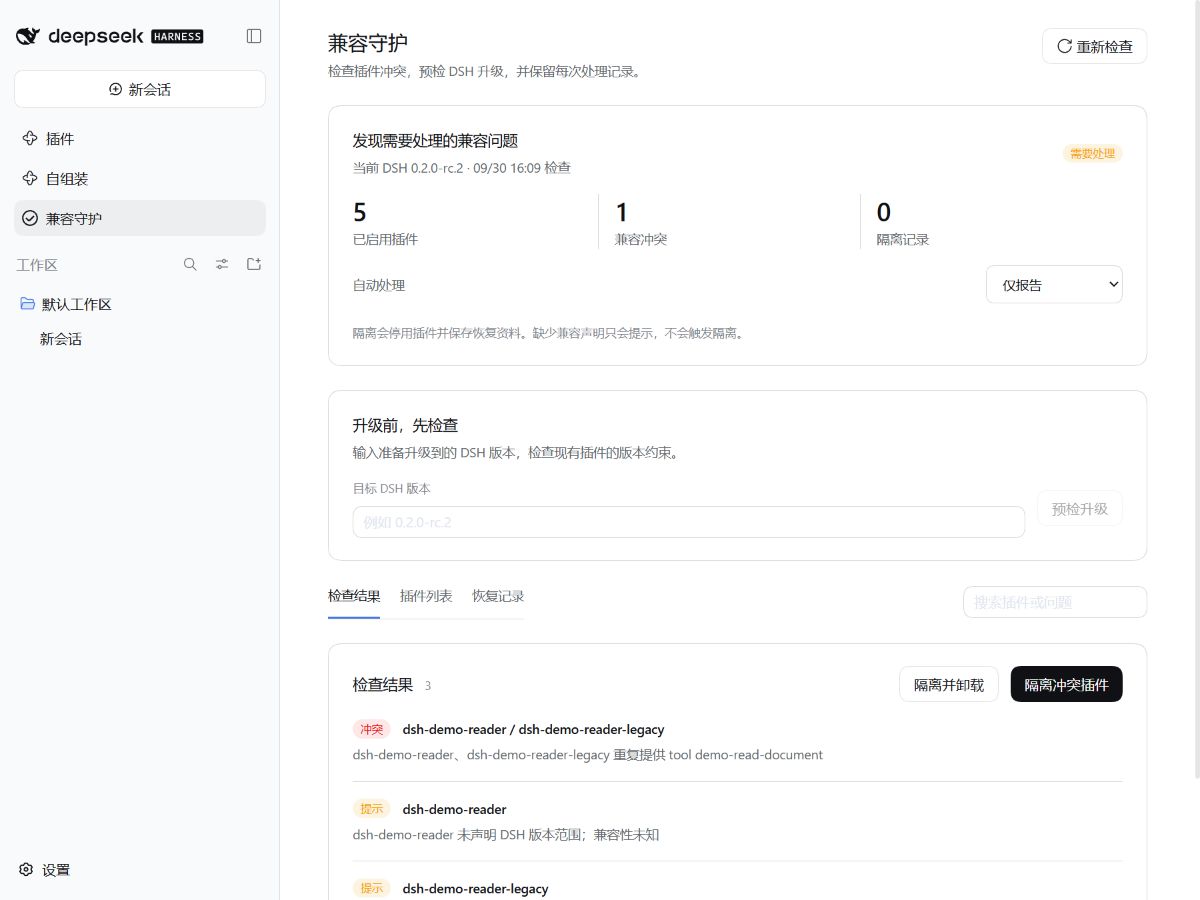Focus the 目标 DSH 版本 input field
Screen dimensions: 1200x900
click(688, 522)
